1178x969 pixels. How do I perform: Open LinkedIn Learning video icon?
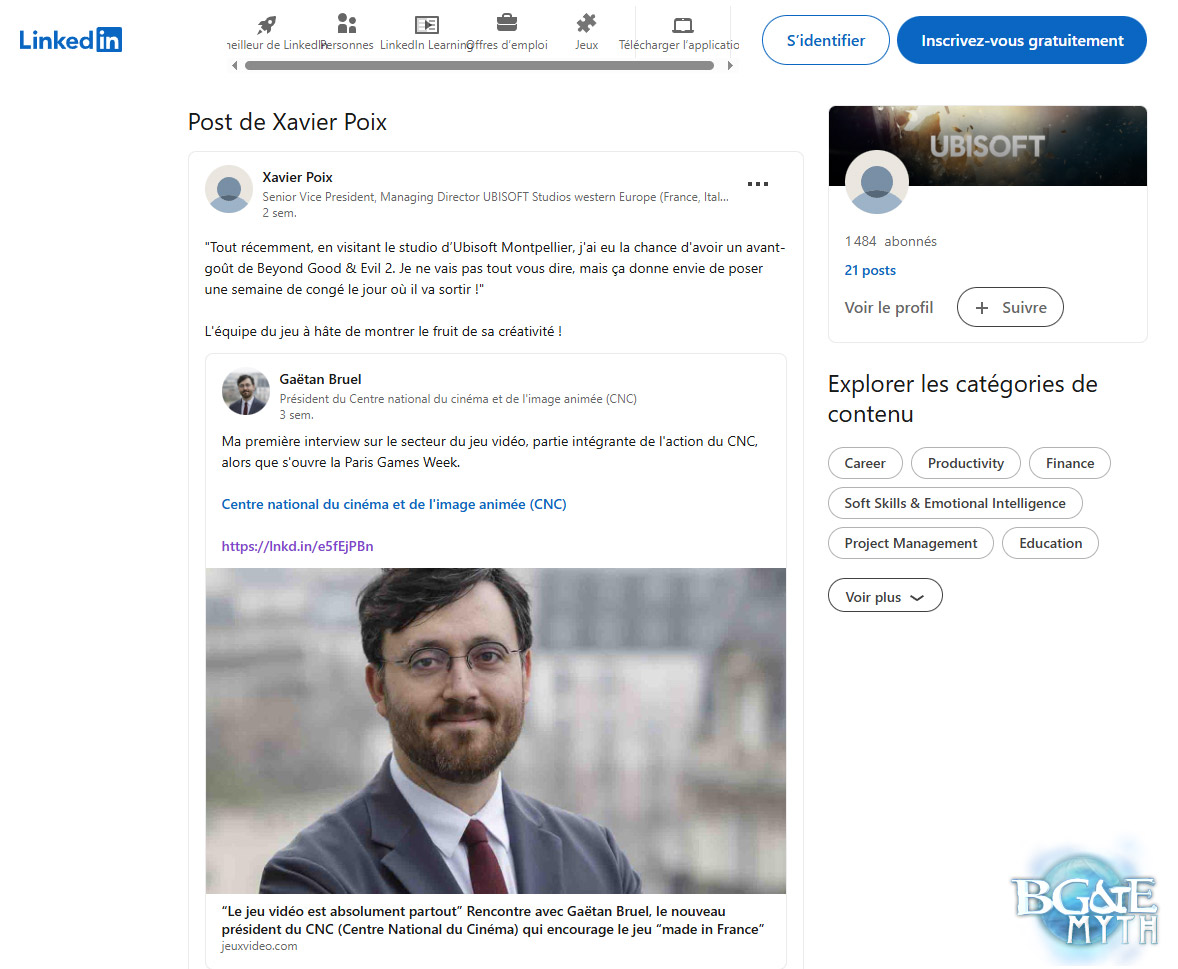pos(427,25)
